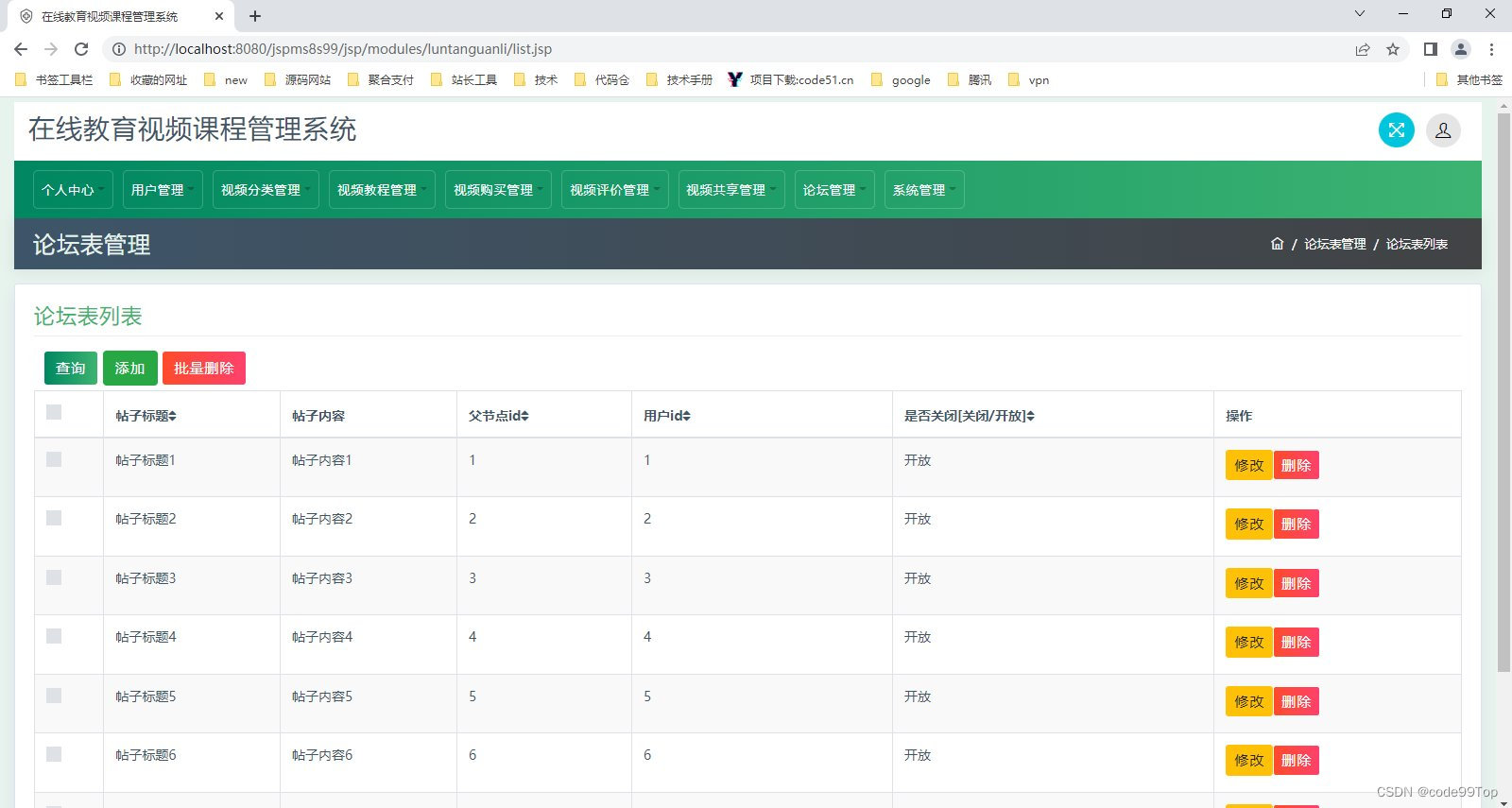Click the home icon in breadcrumb
The width and height of the screenshot is (1512, 808).
pyautogui.click(x=1277, y=244)
